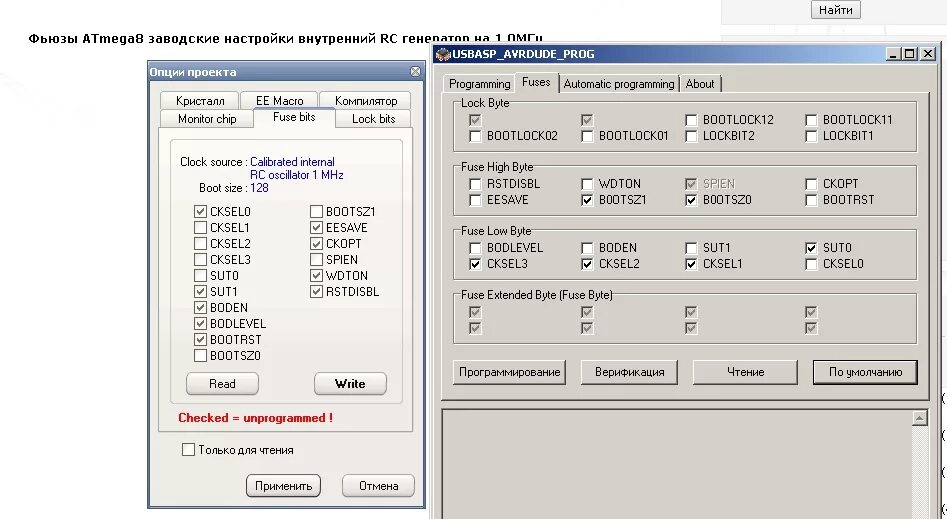Check BOOTRST in Fuse High Byte
The height and width of the screenshot is (519, 947).
coord(811,200)
